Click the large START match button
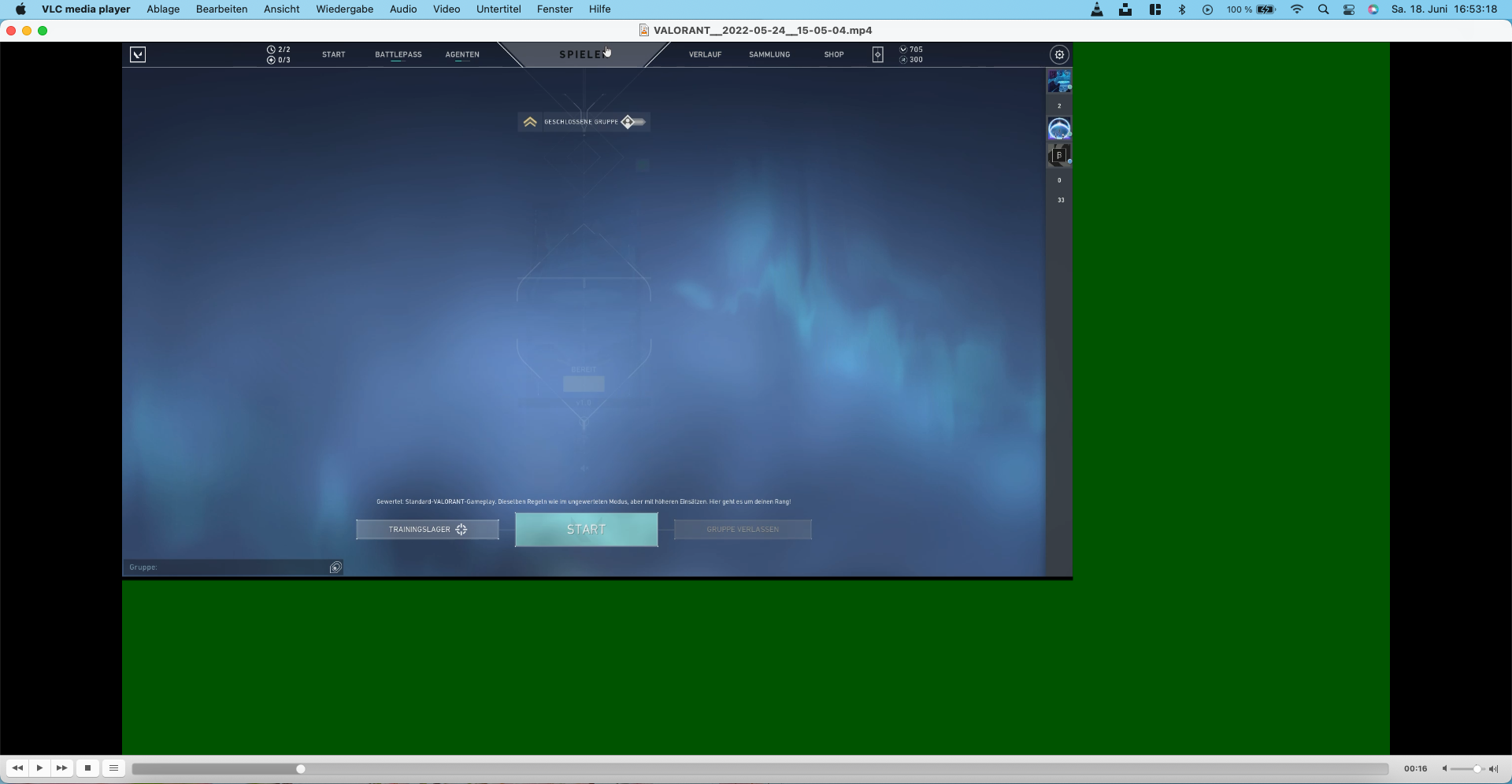 click(x=587, y=530)
